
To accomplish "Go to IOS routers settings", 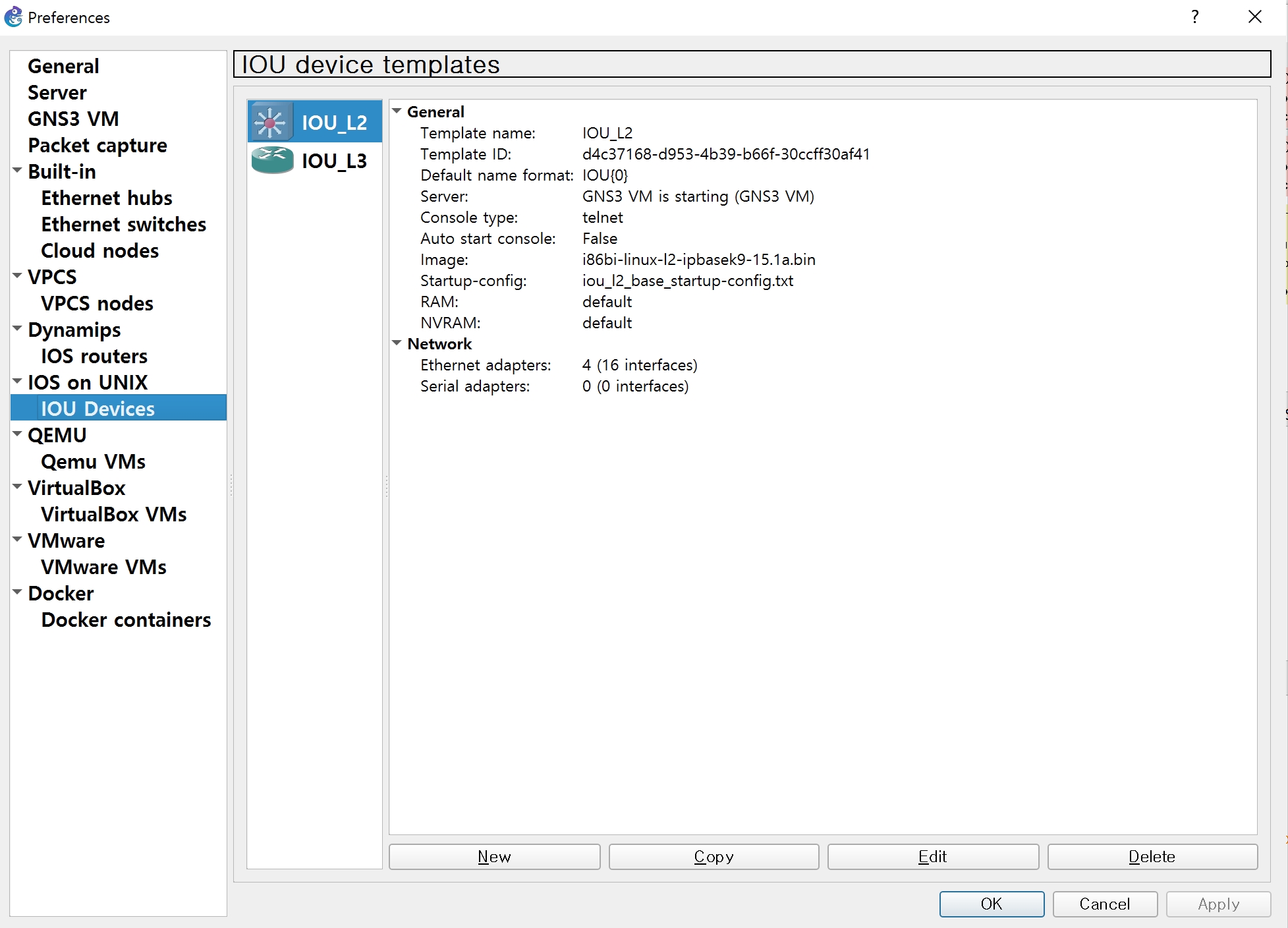I will tap(94, 356).
